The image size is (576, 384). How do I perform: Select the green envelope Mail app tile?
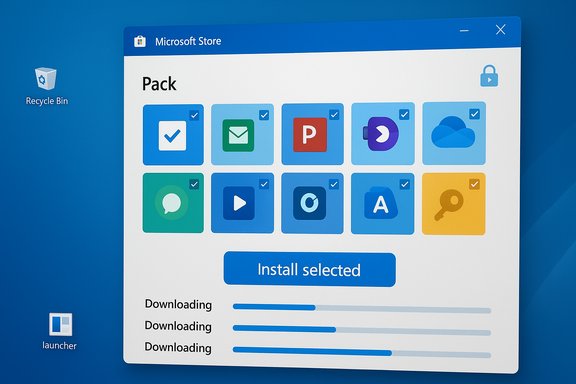click(x=242, y=134)
